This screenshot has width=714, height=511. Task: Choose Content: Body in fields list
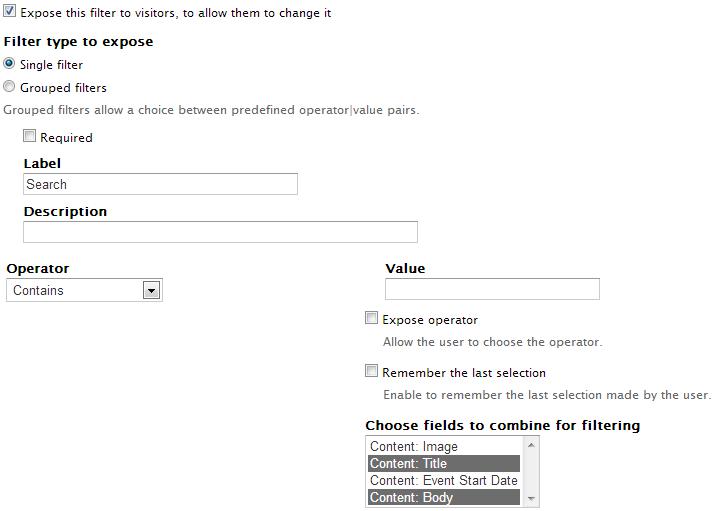(444, 497)
